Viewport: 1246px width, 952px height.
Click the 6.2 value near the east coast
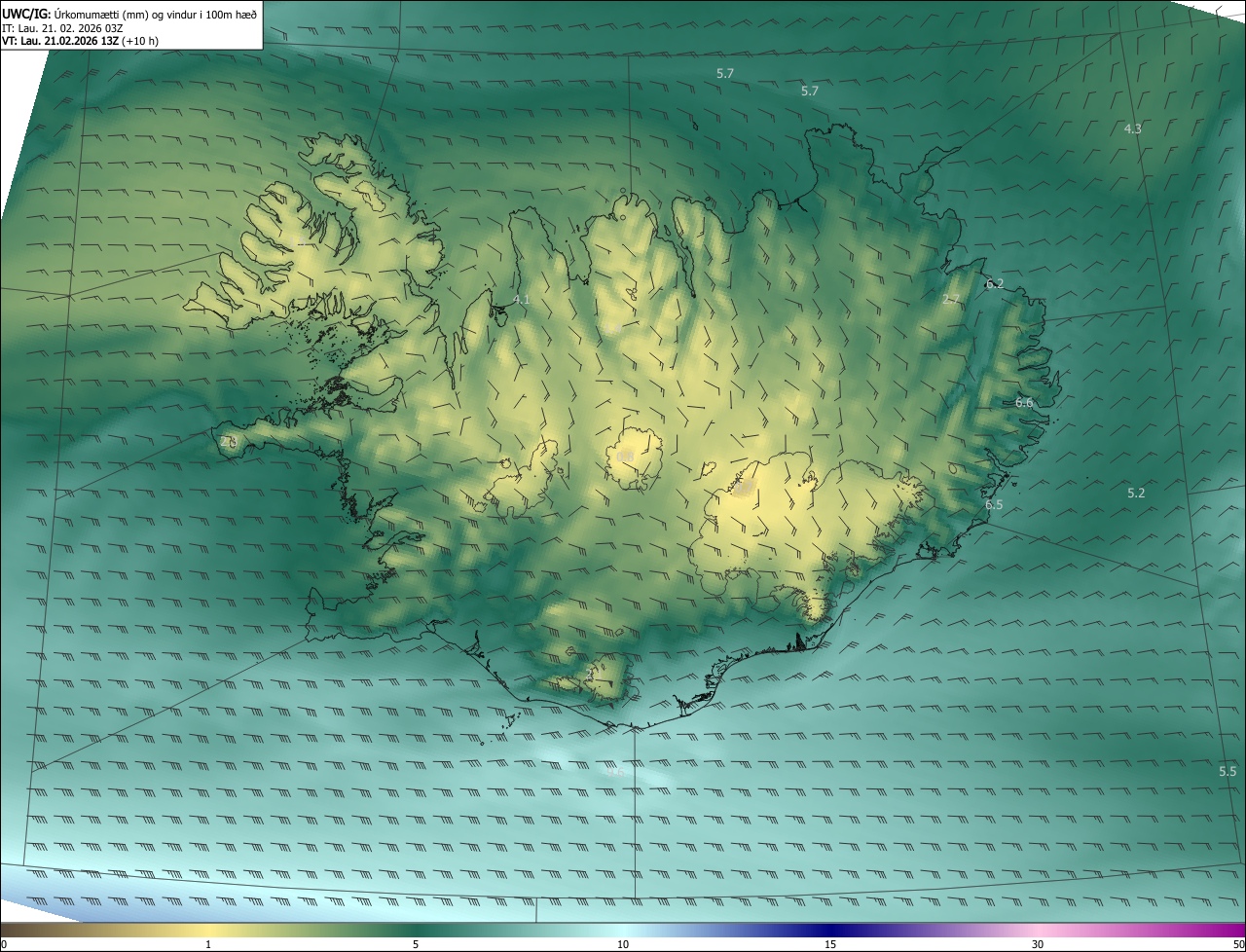[x=994, y=284]
